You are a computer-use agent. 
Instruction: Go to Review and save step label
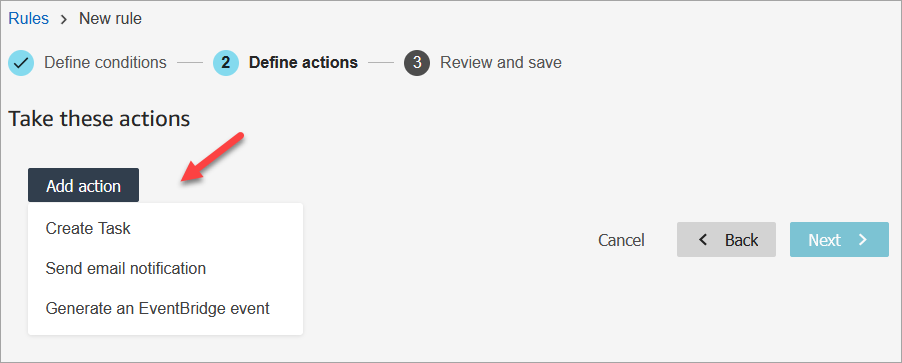point(501,62)
